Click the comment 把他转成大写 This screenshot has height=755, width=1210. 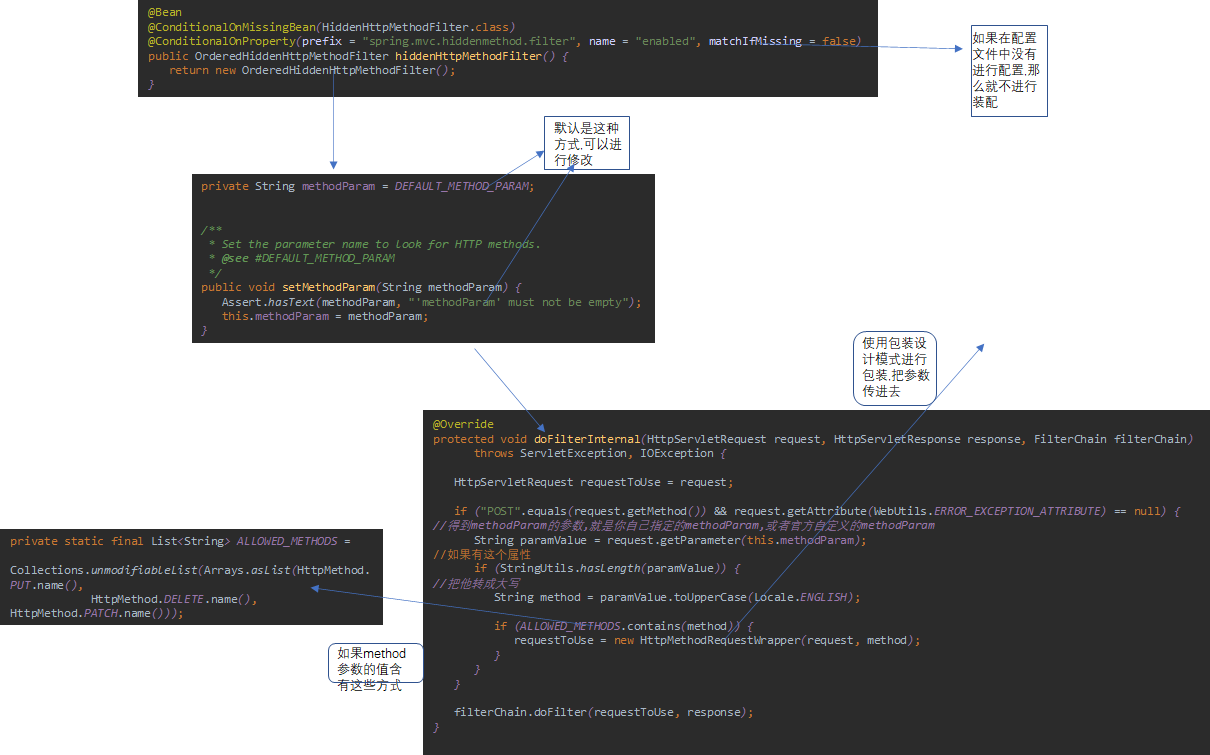pos(476,583)
